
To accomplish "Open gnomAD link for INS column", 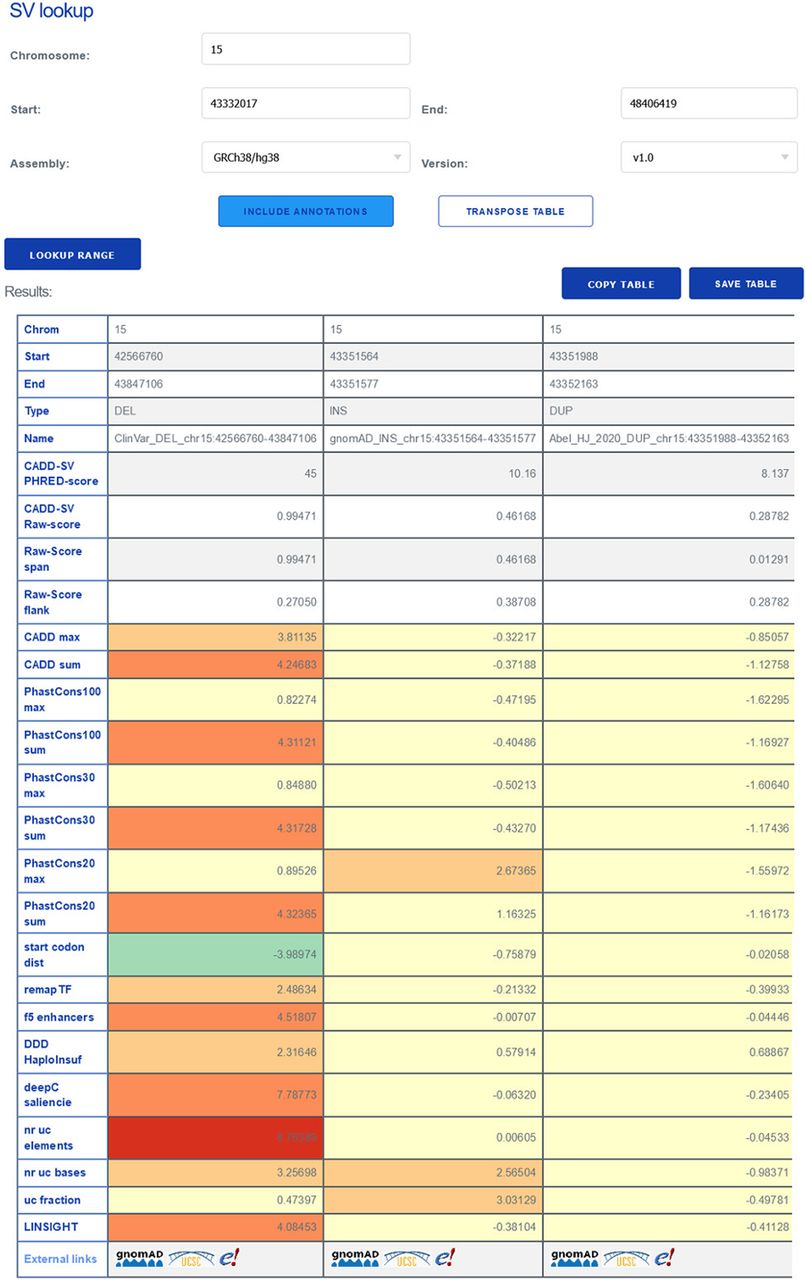I will pos(356,1257).
